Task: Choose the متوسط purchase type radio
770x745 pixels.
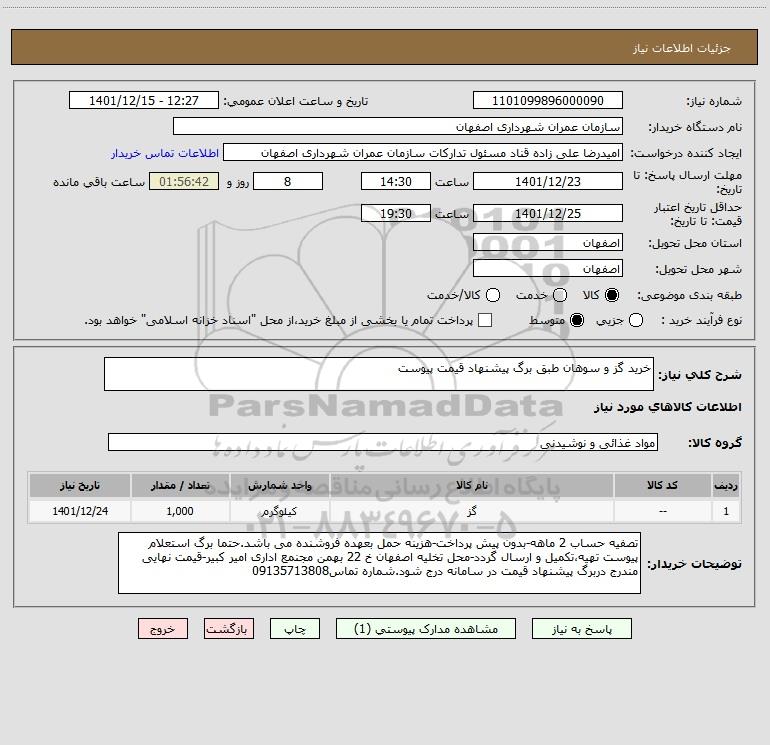Action: point(577,320)
